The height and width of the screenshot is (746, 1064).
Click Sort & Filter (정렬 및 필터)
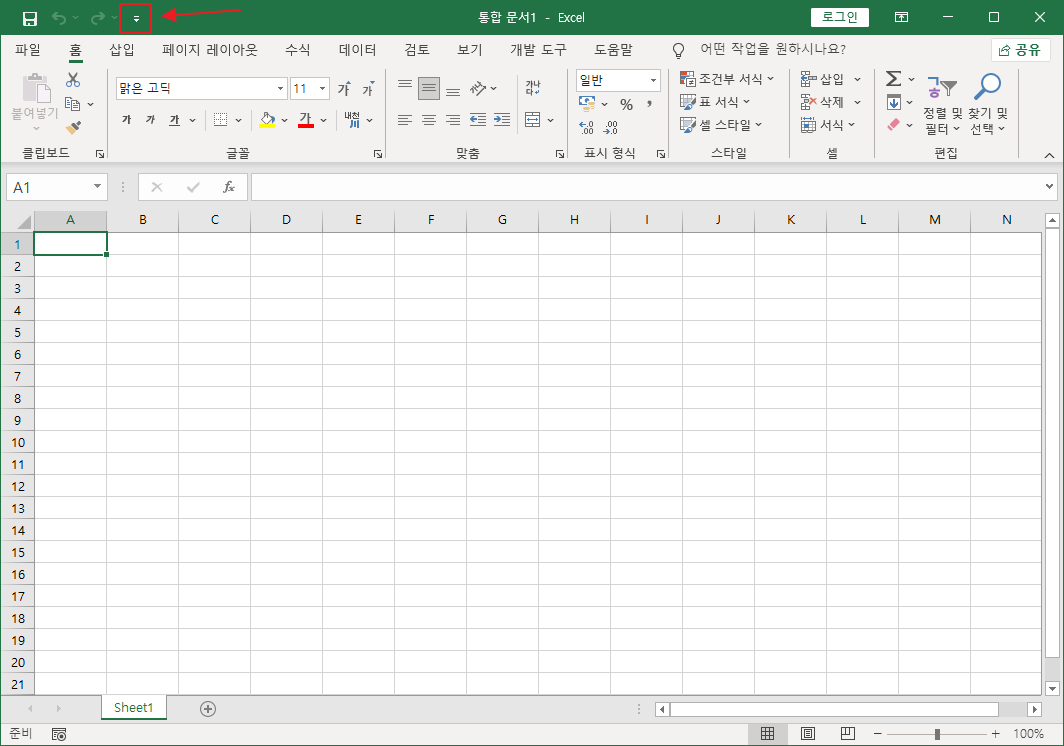pos(943,104)
